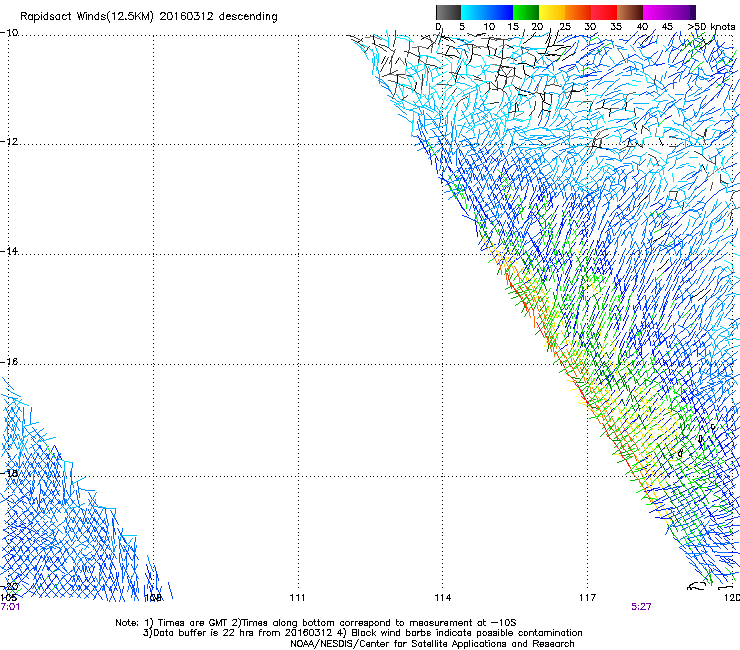Select the dark blue 10–15 knots segment
The height and width of the screenshot is (650, 740).
pos(500,12)
